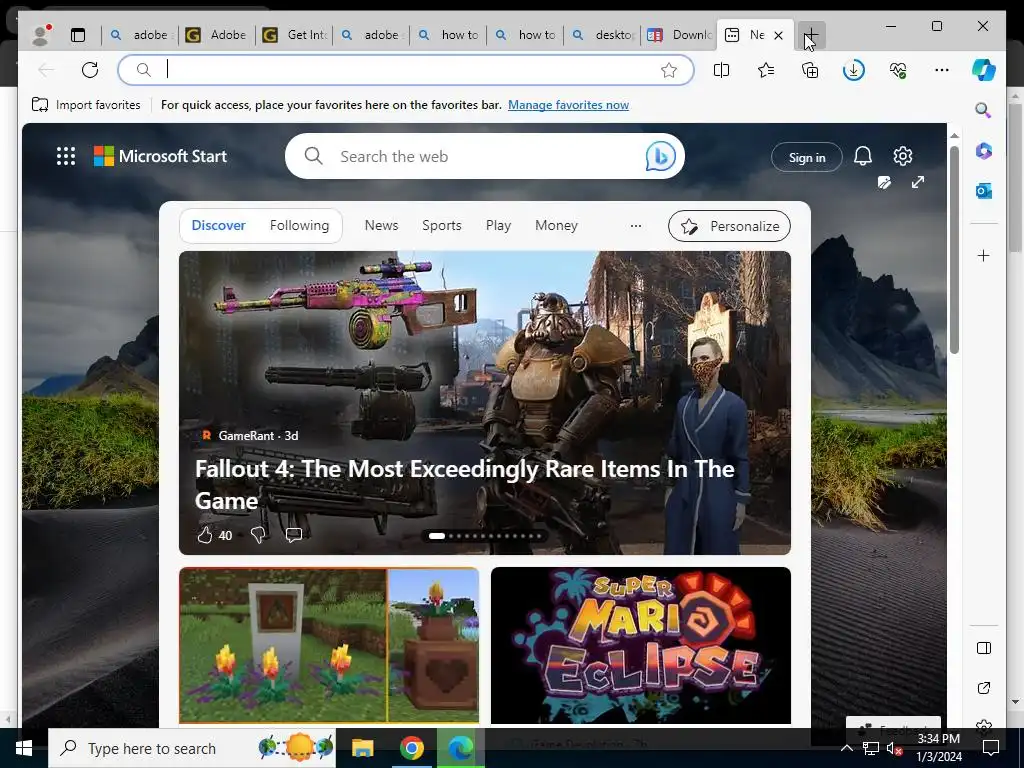
Task: Expand more feed categories ellipsis
Action: [635, 226]
